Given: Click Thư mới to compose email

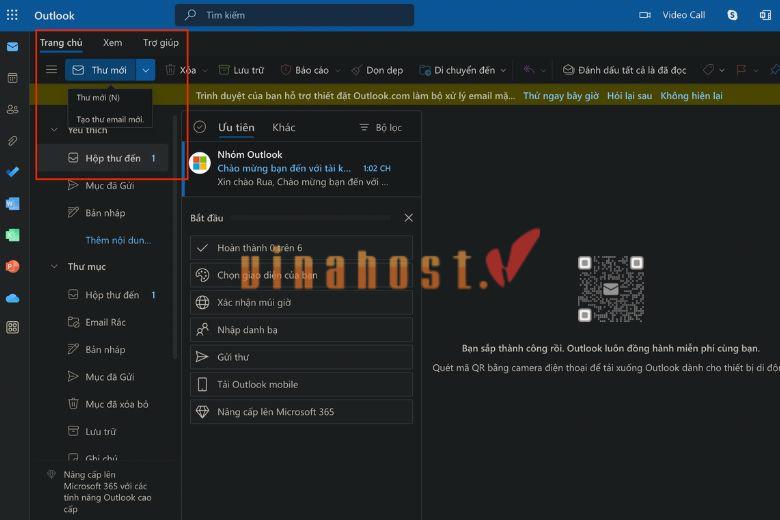Looking at the screenshot, I should 100,70.
